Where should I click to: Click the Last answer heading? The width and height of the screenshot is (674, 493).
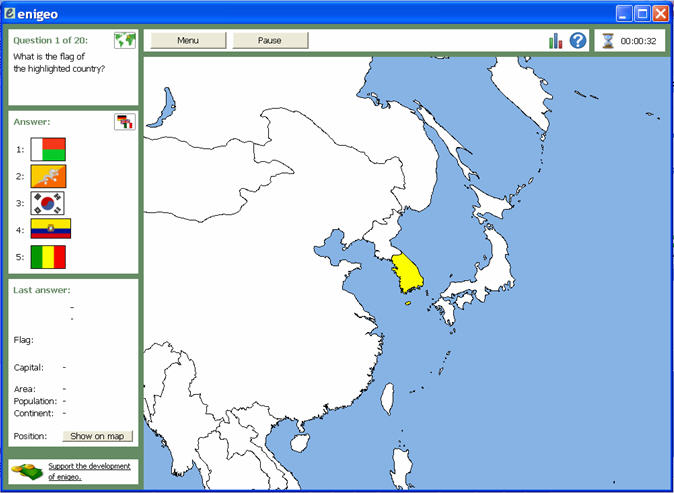pos(42,290)
